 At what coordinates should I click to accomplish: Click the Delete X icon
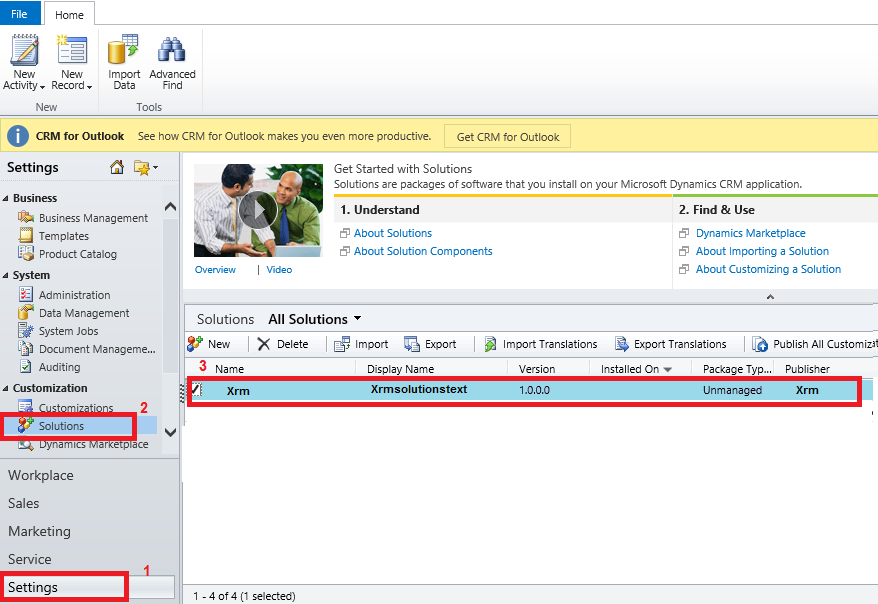[264, 344]
